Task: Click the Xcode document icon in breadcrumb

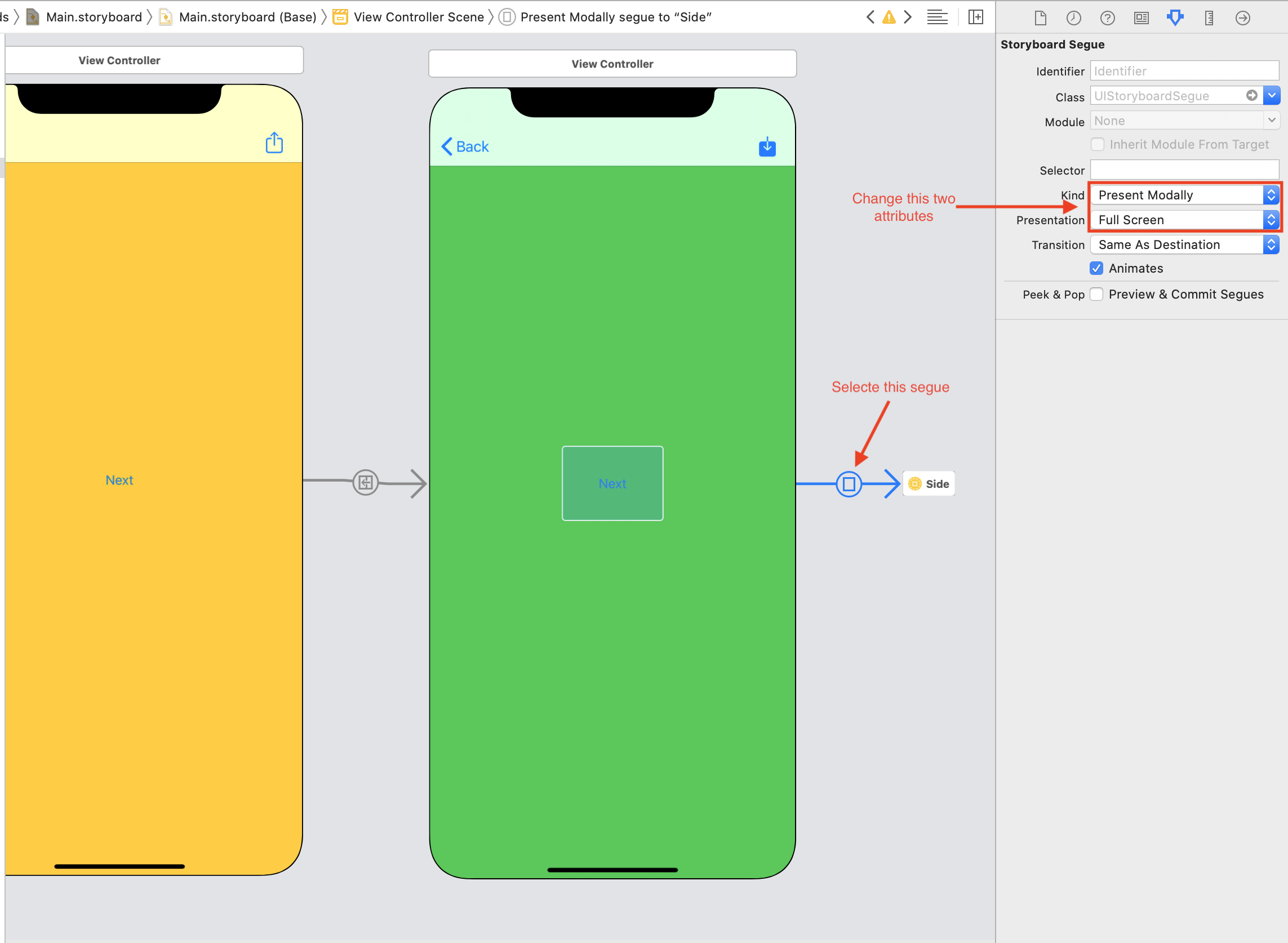Action: tap(32, 16)
